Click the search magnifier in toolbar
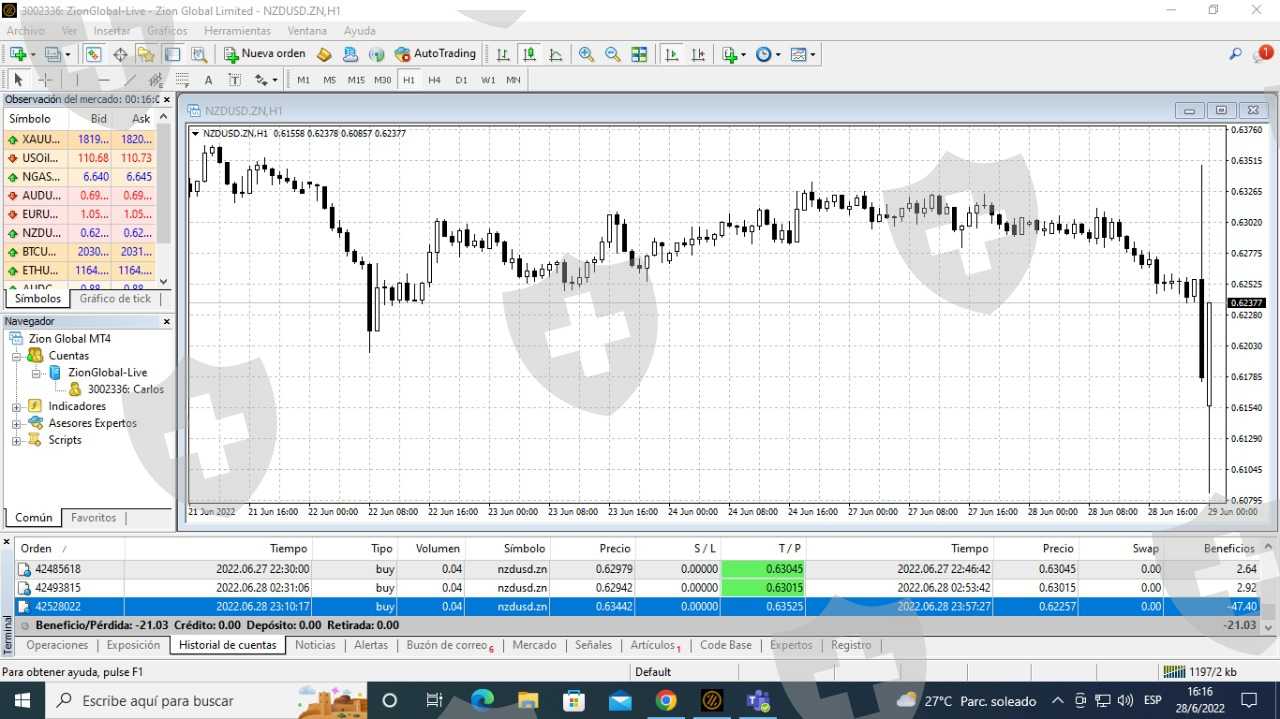 [1236, 54]
